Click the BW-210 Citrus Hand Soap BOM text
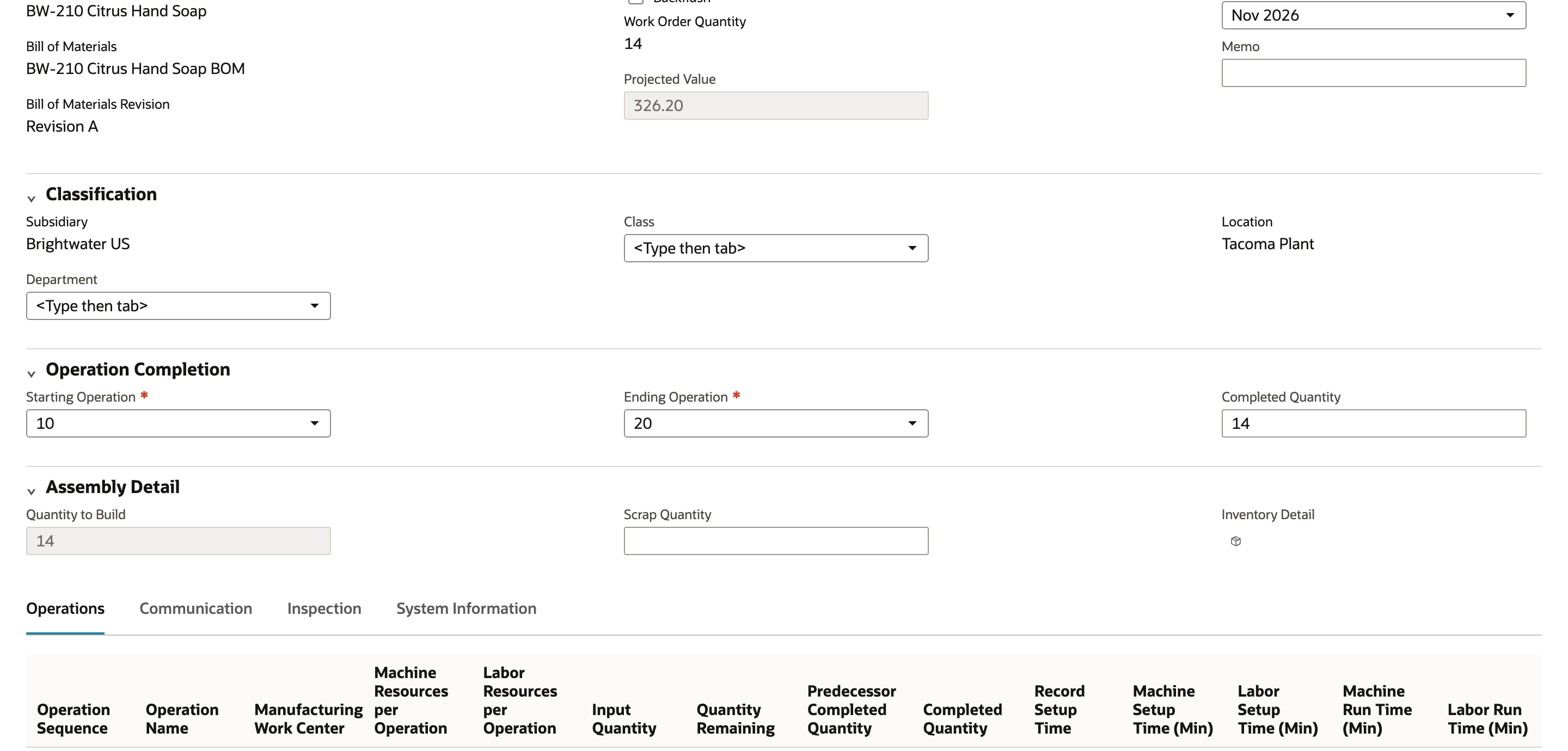This screenshot has height=751, width=1568. tap(135, 69)
